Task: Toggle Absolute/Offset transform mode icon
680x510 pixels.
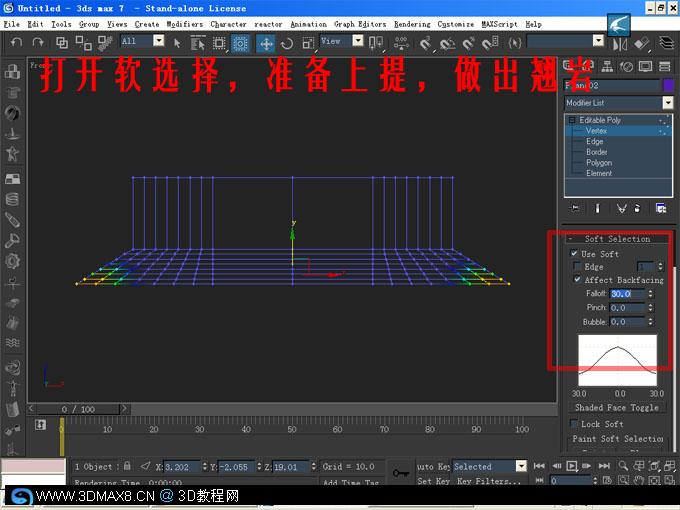Action: coord(145,466)
